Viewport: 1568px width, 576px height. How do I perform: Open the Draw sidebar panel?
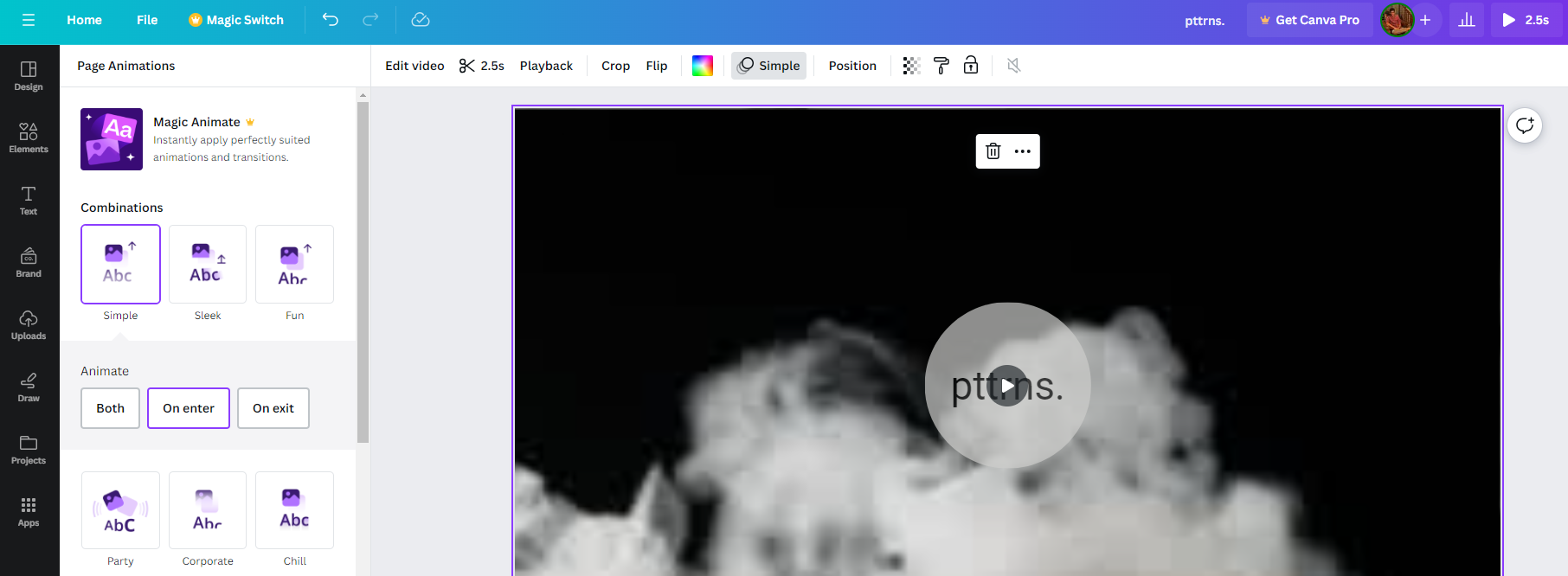coord(29,387)
